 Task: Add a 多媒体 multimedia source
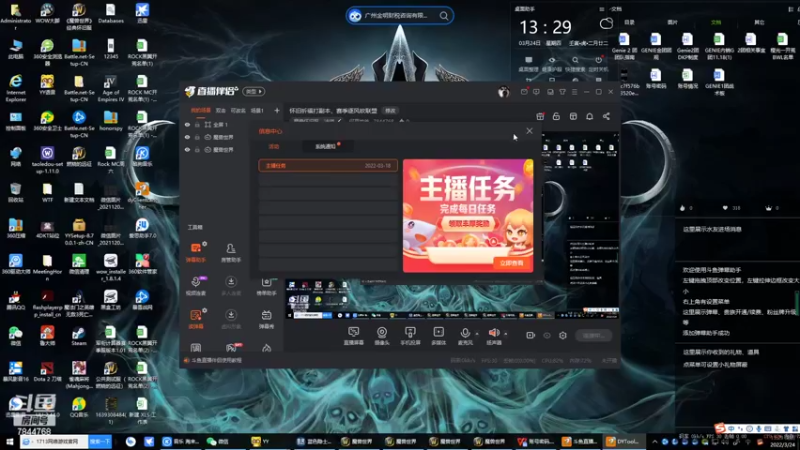point(438,336)
